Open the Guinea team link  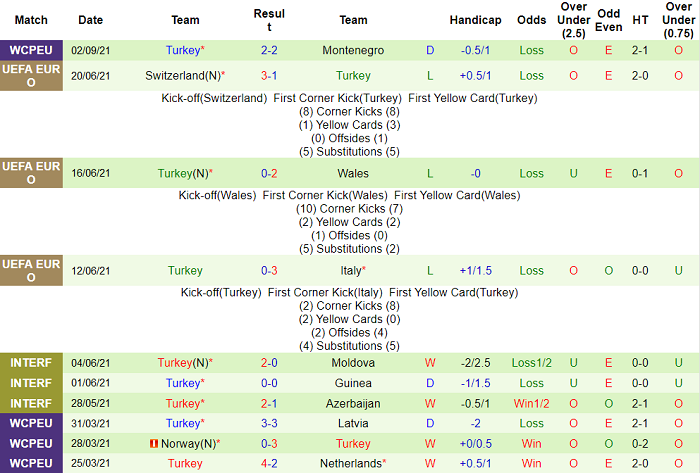coord(353,383)
